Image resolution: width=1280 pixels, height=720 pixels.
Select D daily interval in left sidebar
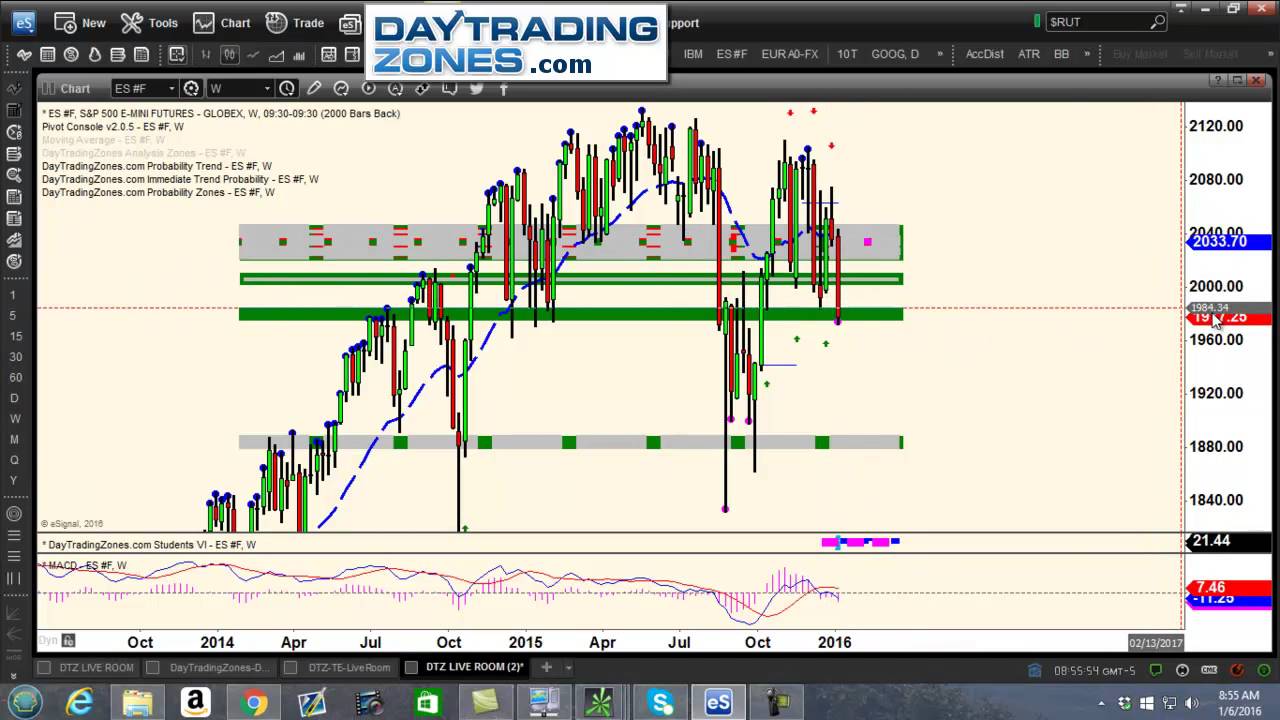(14, 398)
